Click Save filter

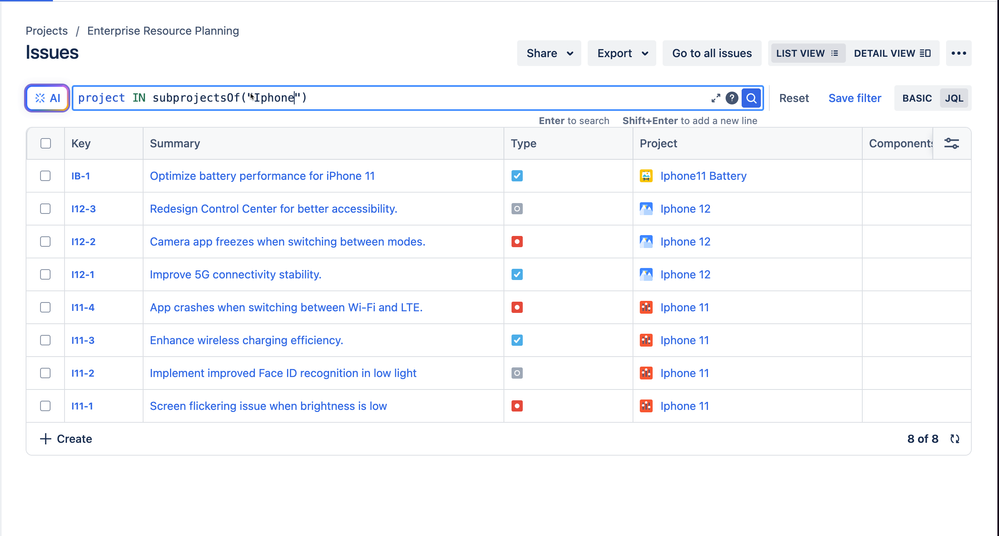click(854, 98)
